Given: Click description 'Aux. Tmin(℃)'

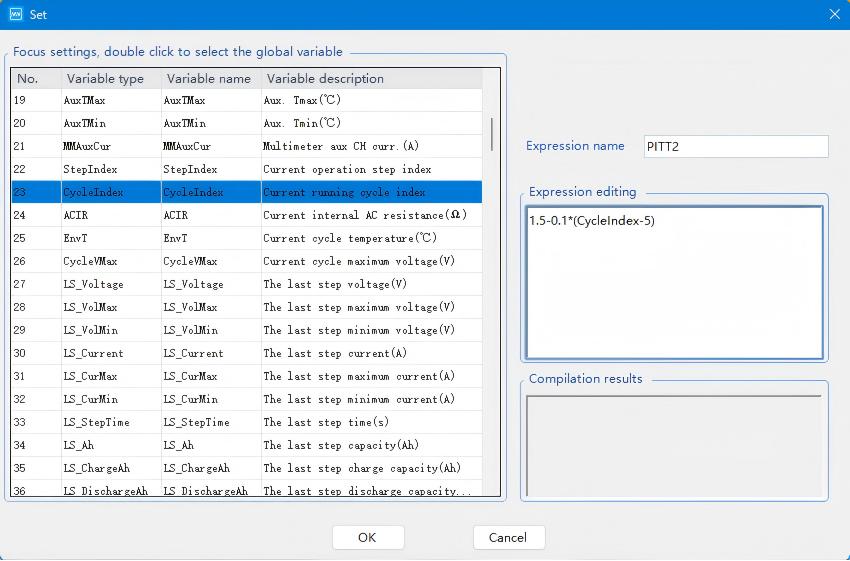Looking at the screenshot, I should [x=302, y=123].
